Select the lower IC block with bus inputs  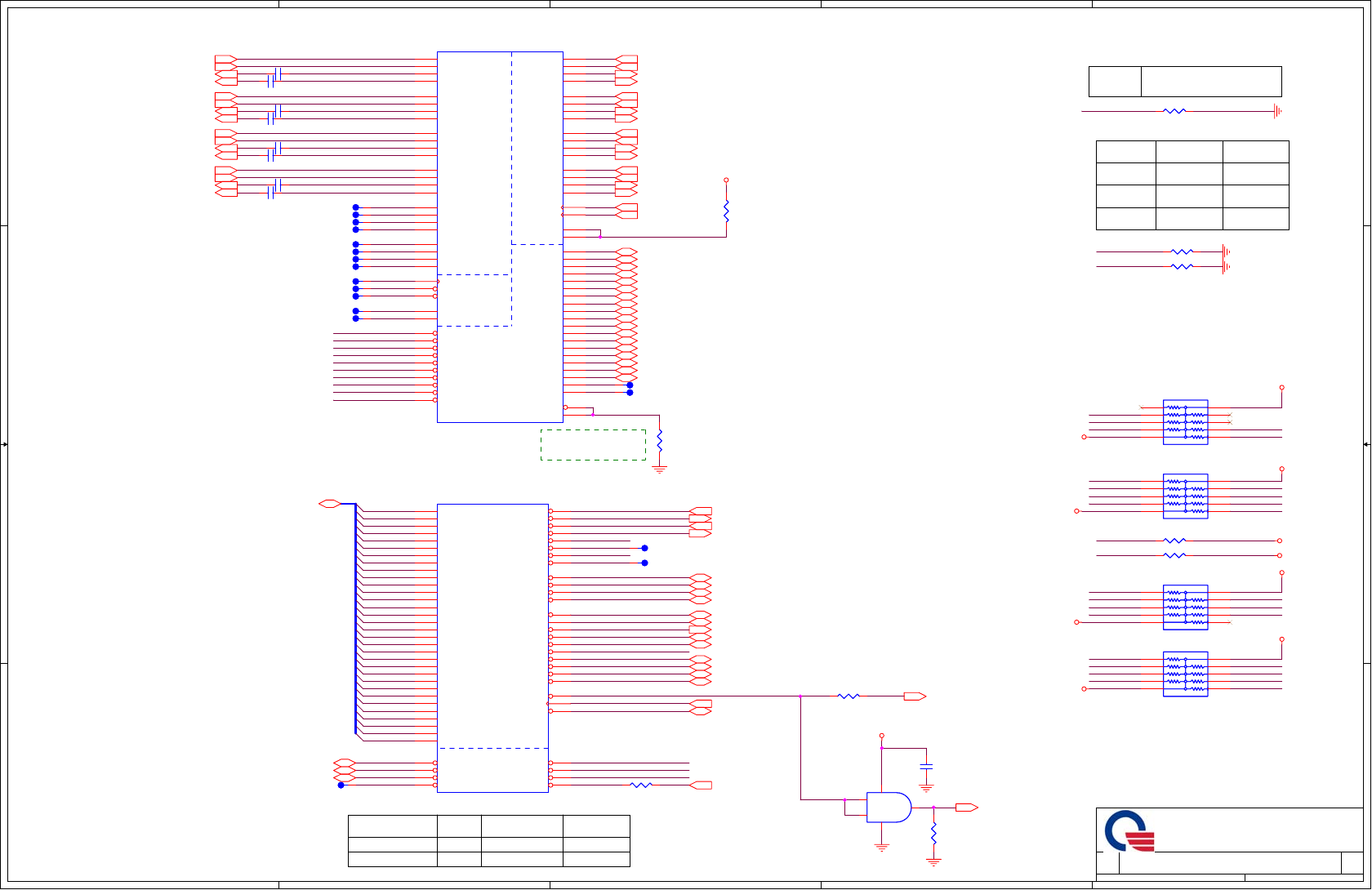click(x=492, y=647)
